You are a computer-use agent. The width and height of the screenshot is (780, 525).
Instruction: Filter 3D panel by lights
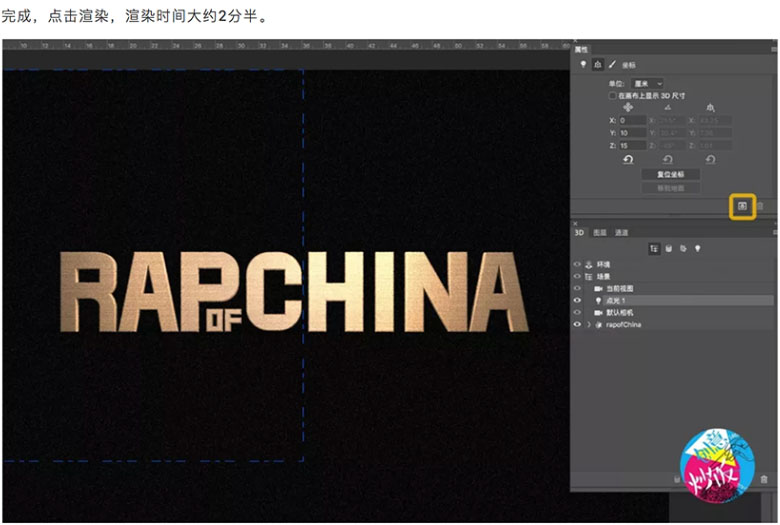pos(698,248)
